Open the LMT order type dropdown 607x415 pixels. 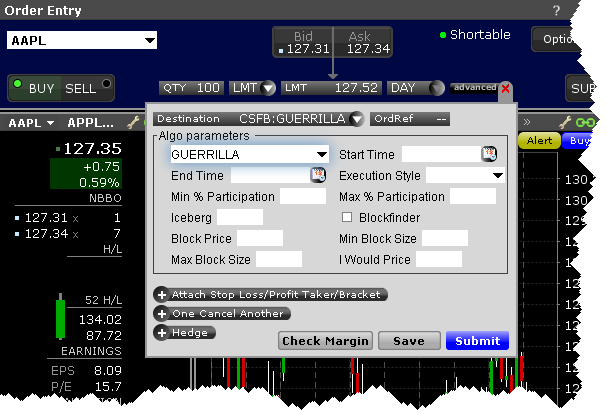click(267, 88)
